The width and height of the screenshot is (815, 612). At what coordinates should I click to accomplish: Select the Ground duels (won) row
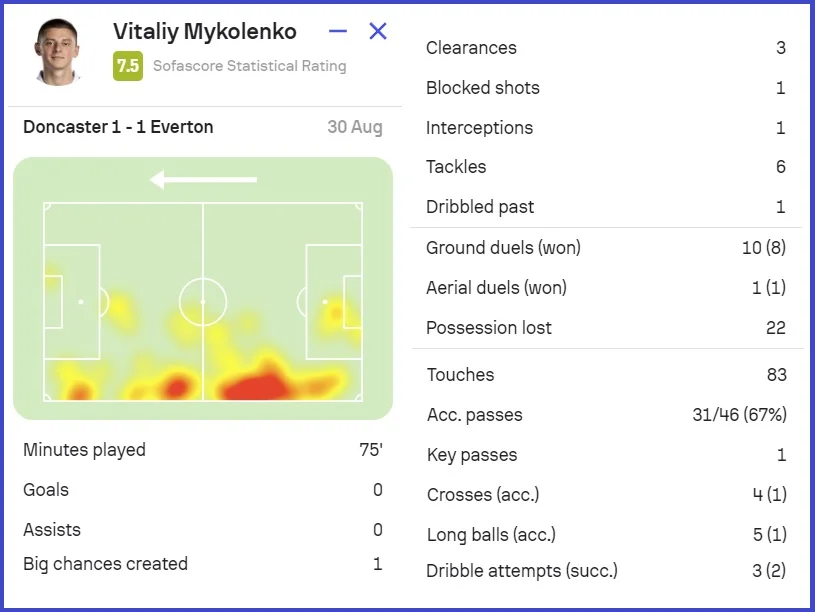point(605,248)
